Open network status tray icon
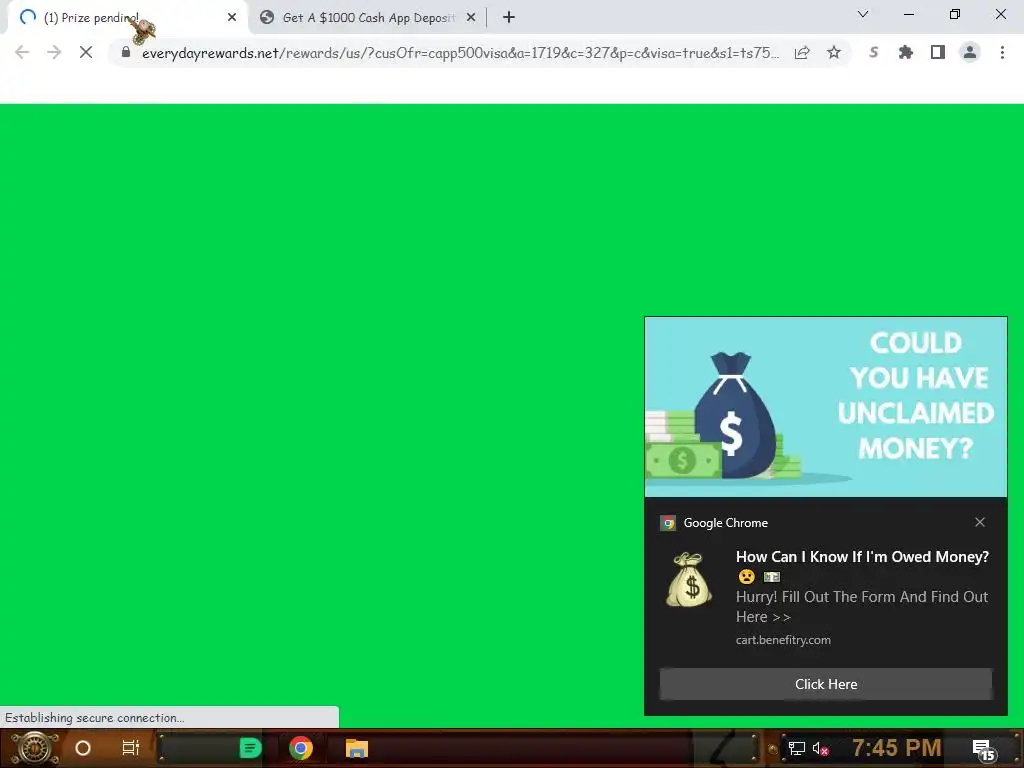 click(796, 748)
